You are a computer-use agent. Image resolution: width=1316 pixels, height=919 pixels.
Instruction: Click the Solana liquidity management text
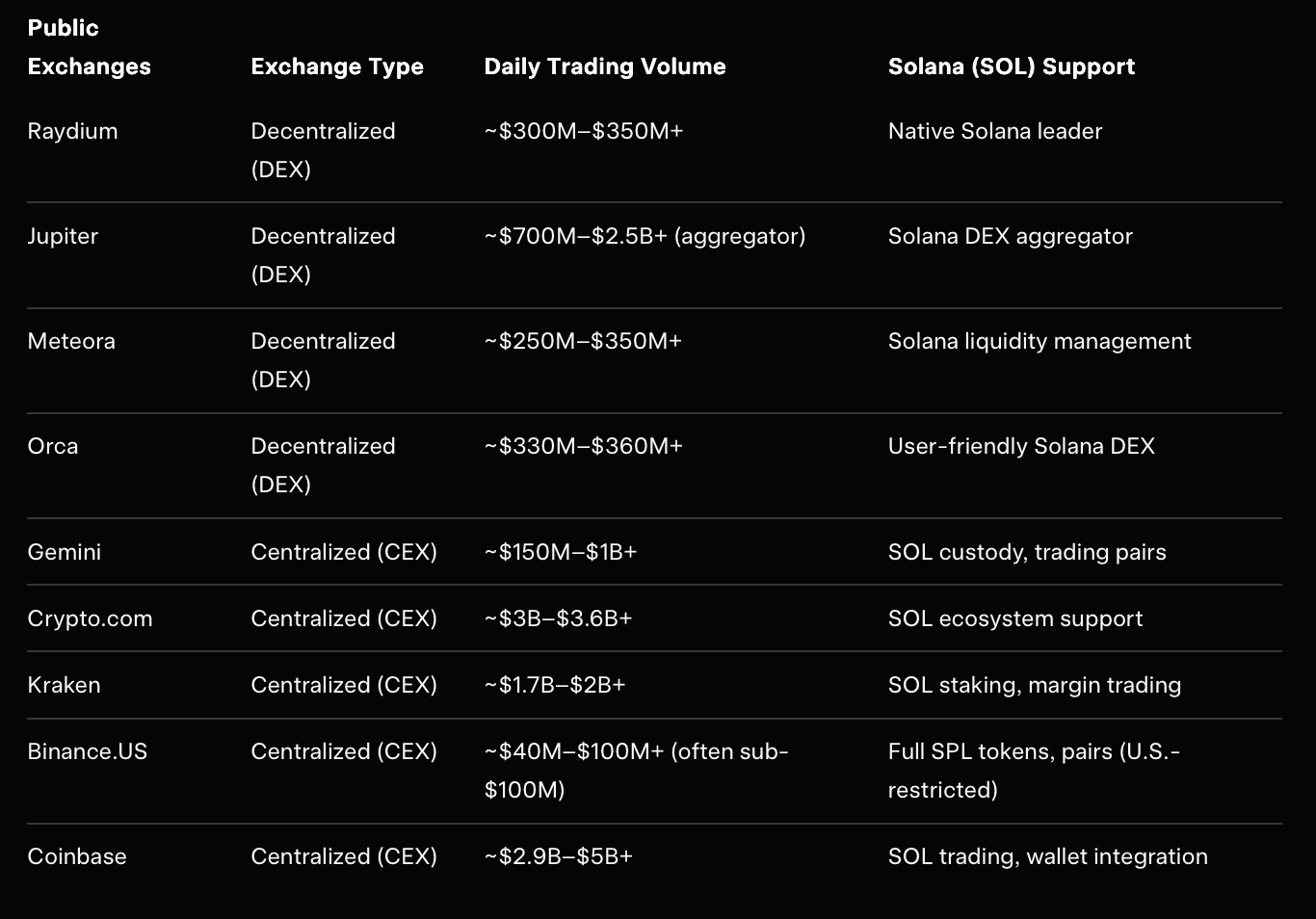pyautogui.click(x=1040, y=341)
